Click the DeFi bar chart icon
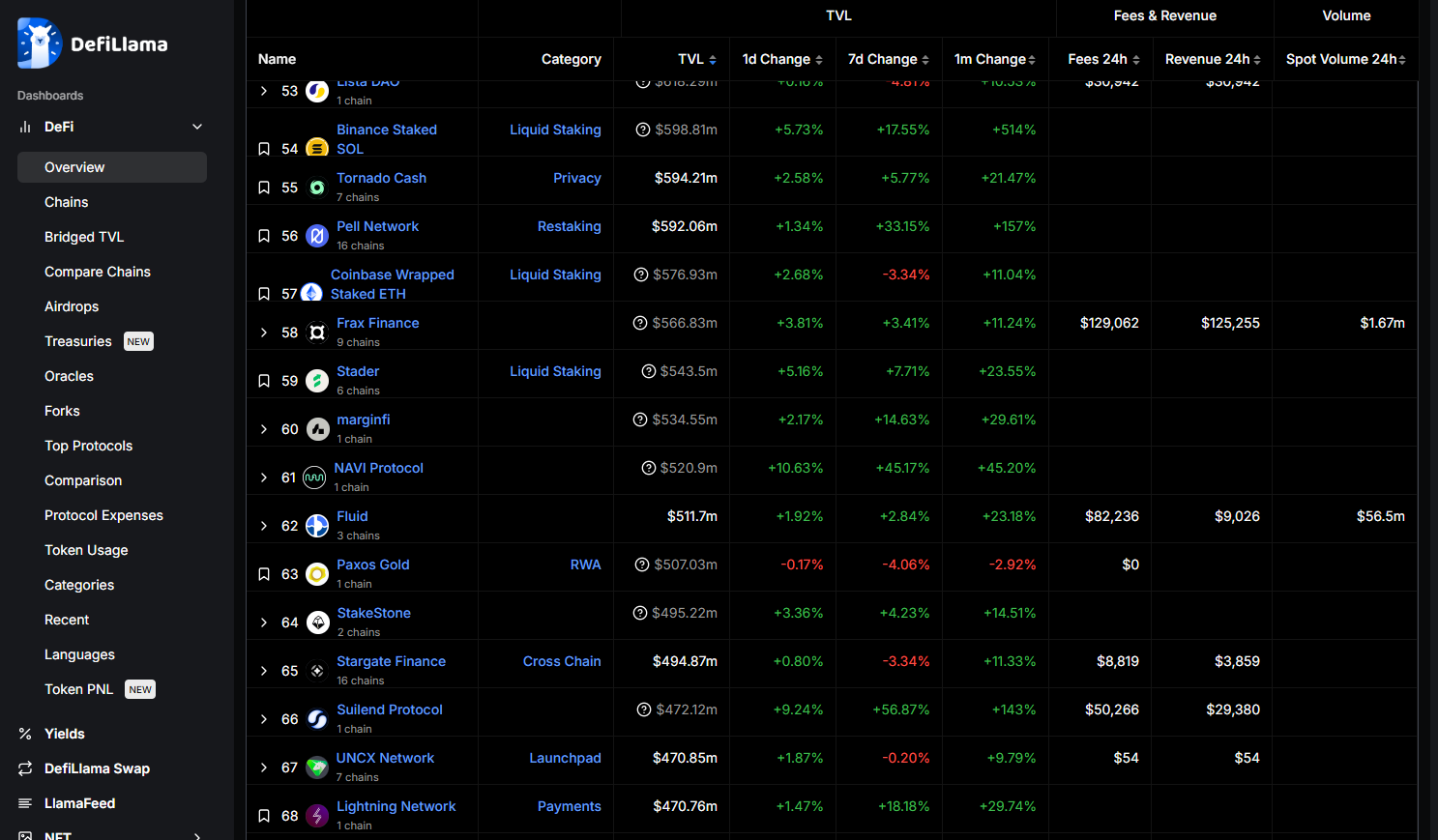Viewport: 1438px width, 840px height. (x=25, y=127)
